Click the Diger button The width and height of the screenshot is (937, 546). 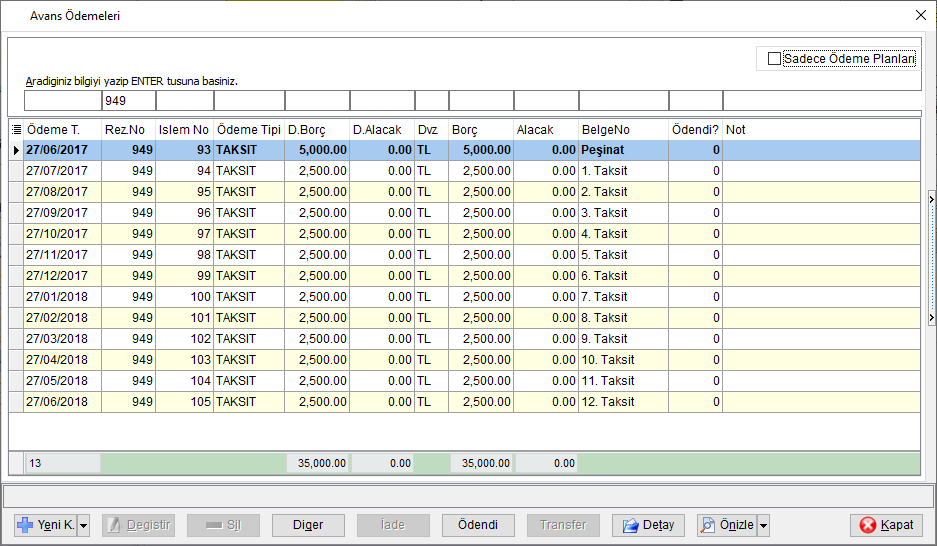308,525
